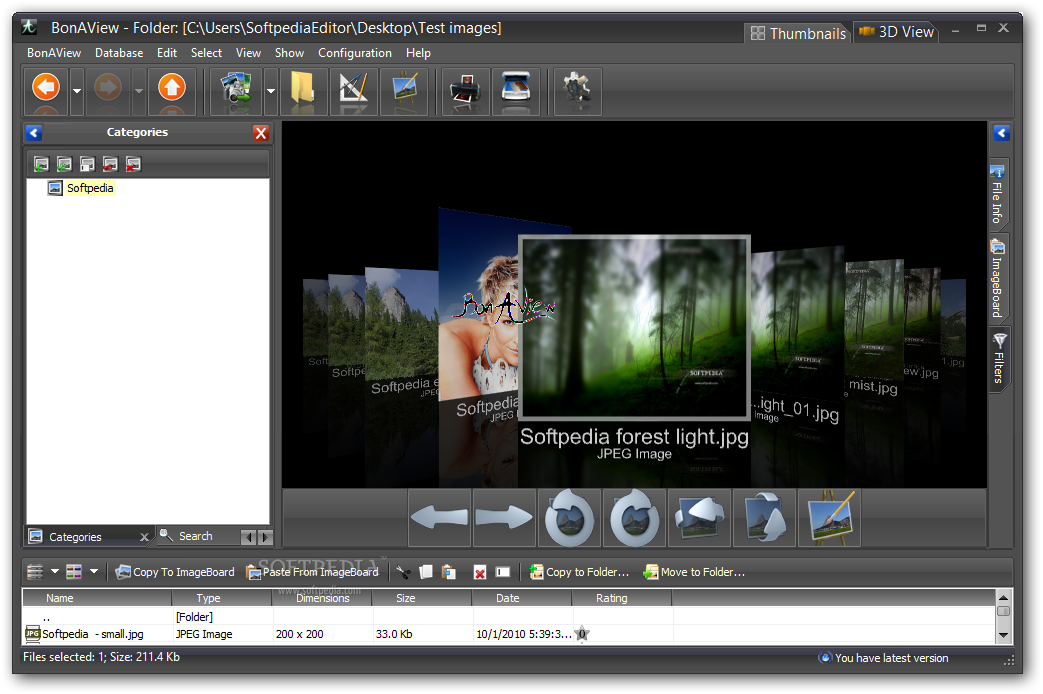The width and height of the screenshot is (1043, 694).
Task: Open the BonAView menu
Action: (54, 53)
